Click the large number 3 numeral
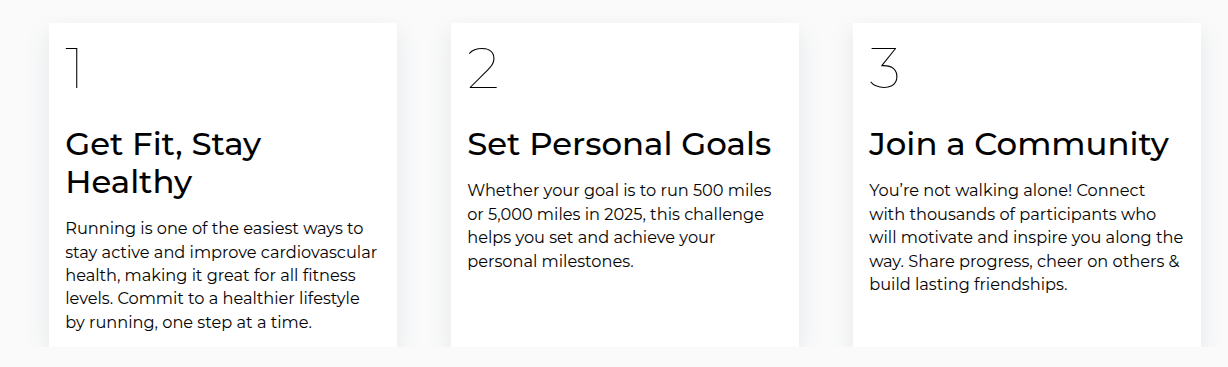This screenshot has height=367, width=1228. [884, 68]
